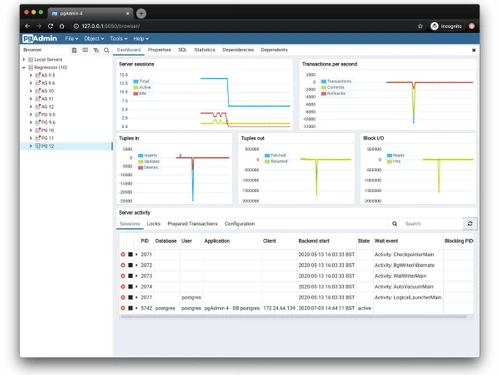Terminate session with PID 2077
Screen dimensions: 500x375
(123, 297)
